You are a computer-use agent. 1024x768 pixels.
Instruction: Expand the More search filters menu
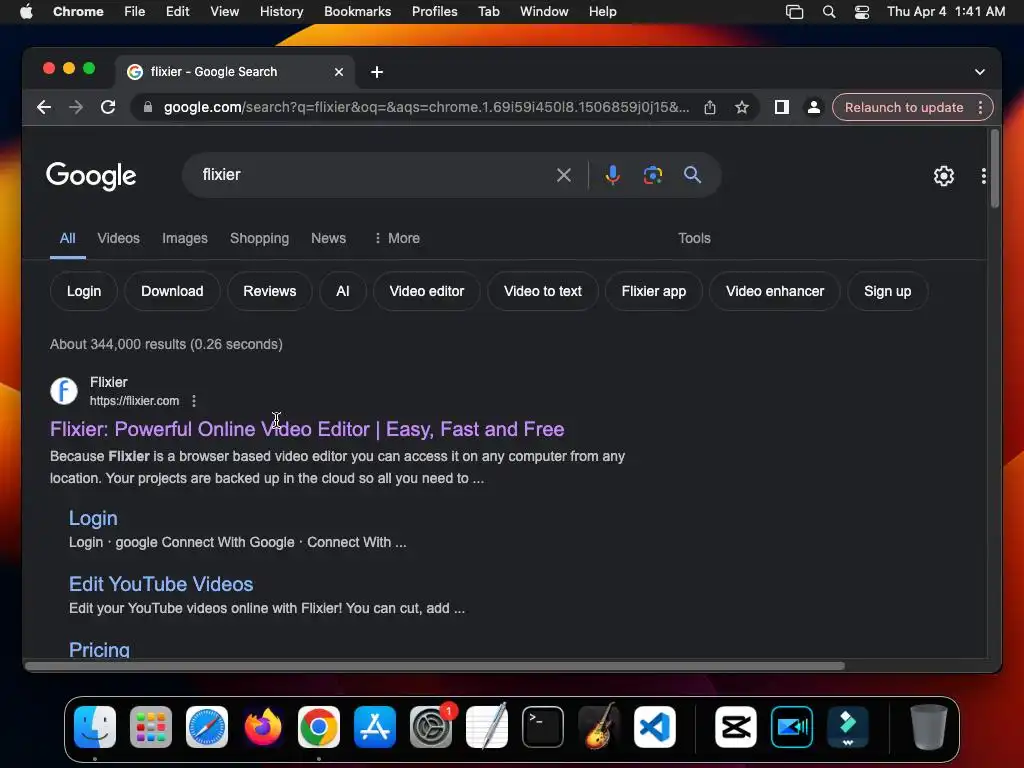pos(396,238)
